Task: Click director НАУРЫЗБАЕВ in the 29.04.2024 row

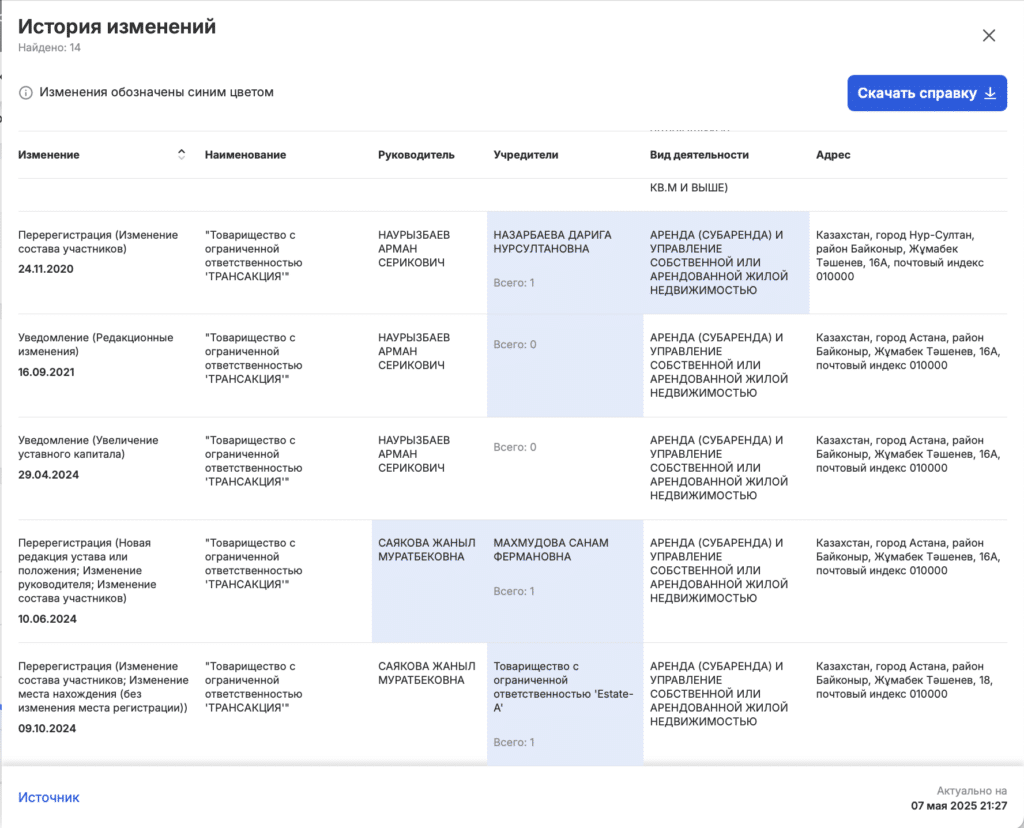Action: [x=414, y=454]
